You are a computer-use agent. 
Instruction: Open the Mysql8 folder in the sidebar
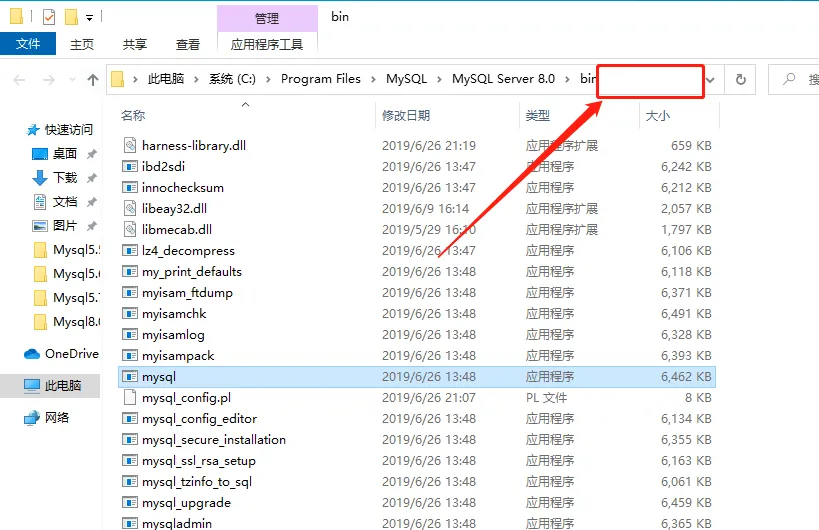76,322
